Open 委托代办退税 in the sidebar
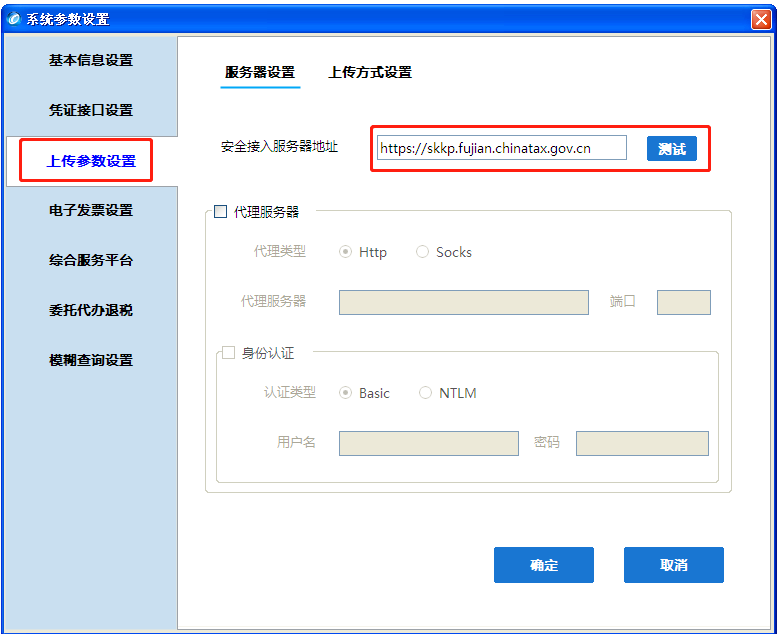Viewport: 777px width, 634px height. pos(91,310)
